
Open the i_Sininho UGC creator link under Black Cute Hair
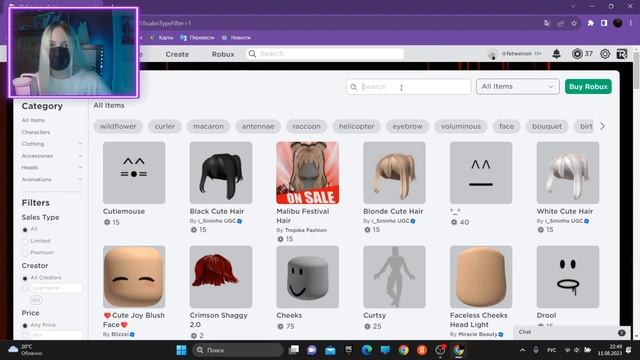[x=217, y=221]
